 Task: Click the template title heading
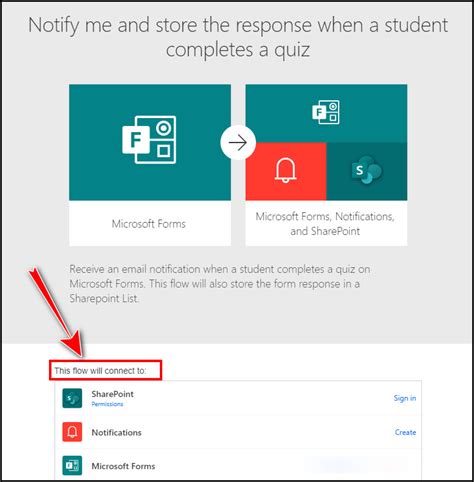click(x=238, y=37)
